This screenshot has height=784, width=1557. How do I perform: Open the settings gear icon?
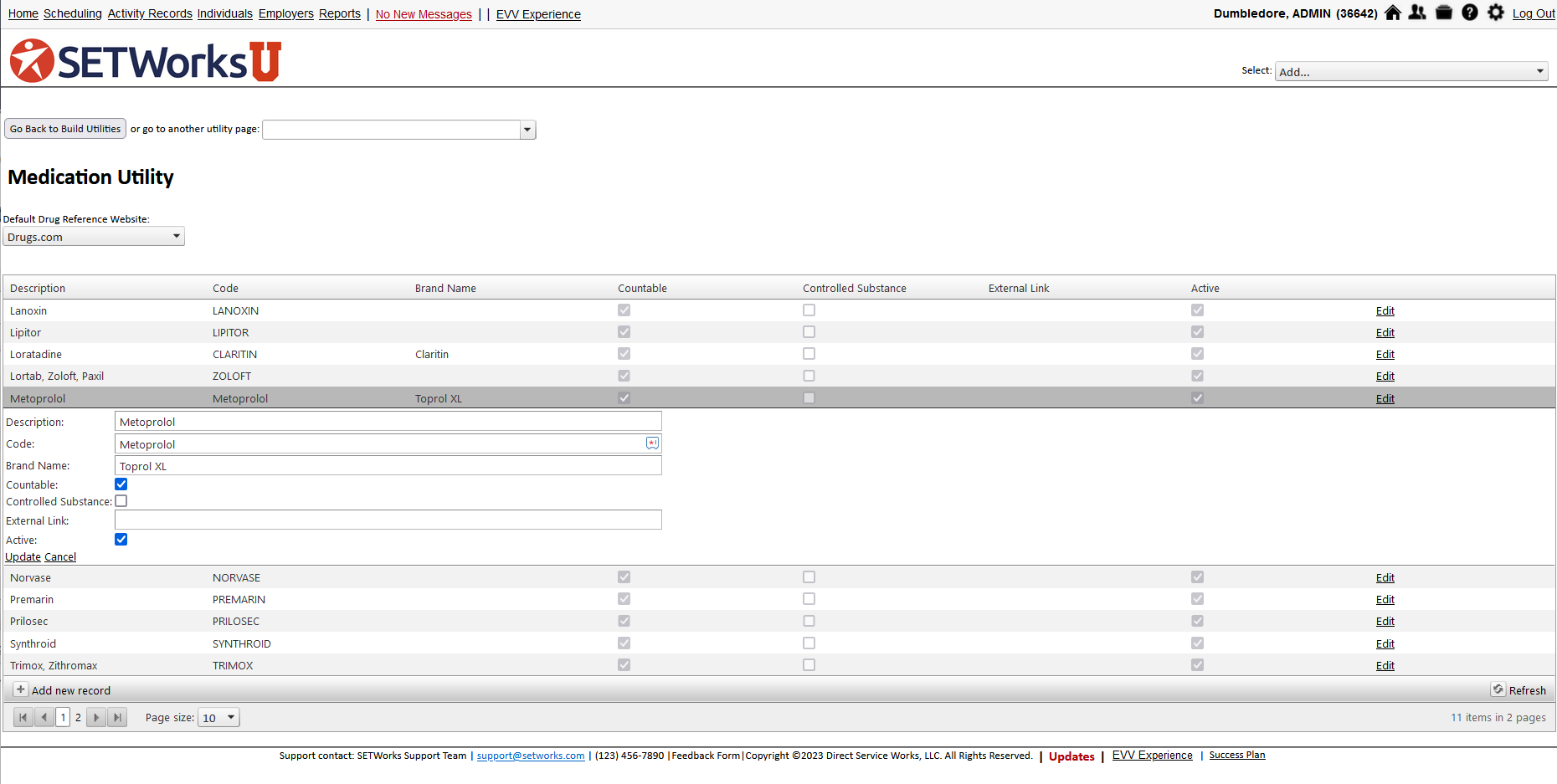pyautogui.click(x=1496, y=13)
